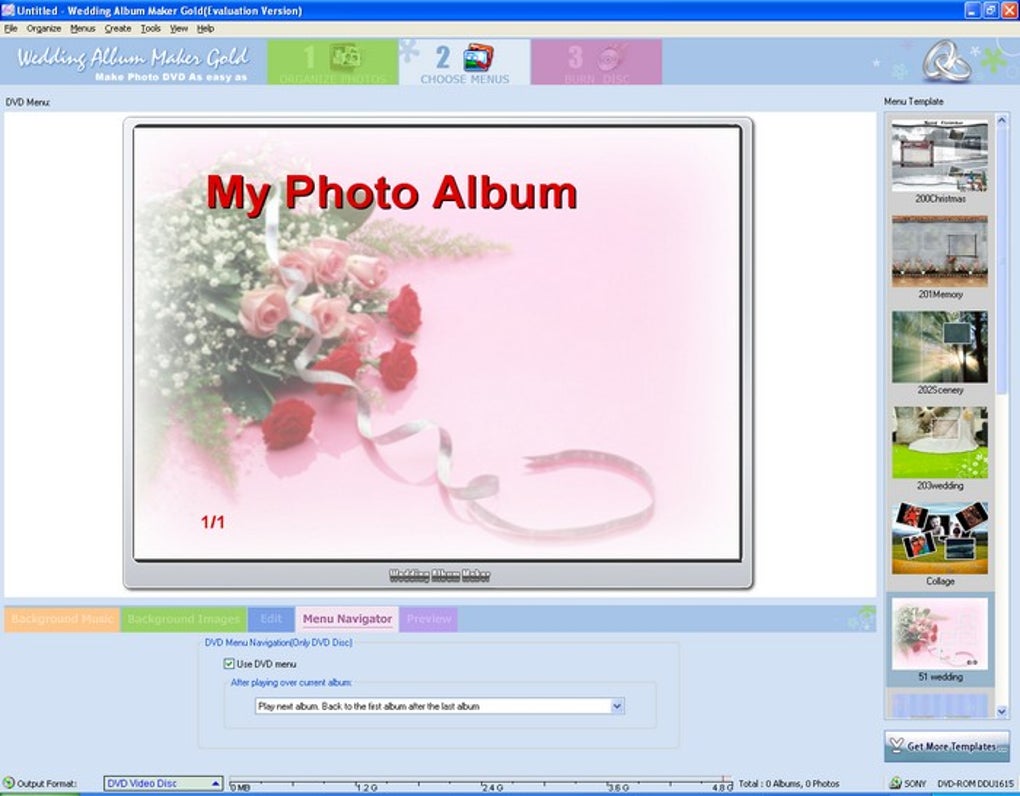Viewport: 1020px width, 796px height.
Task: Open the Create menu
Action: 118,29
